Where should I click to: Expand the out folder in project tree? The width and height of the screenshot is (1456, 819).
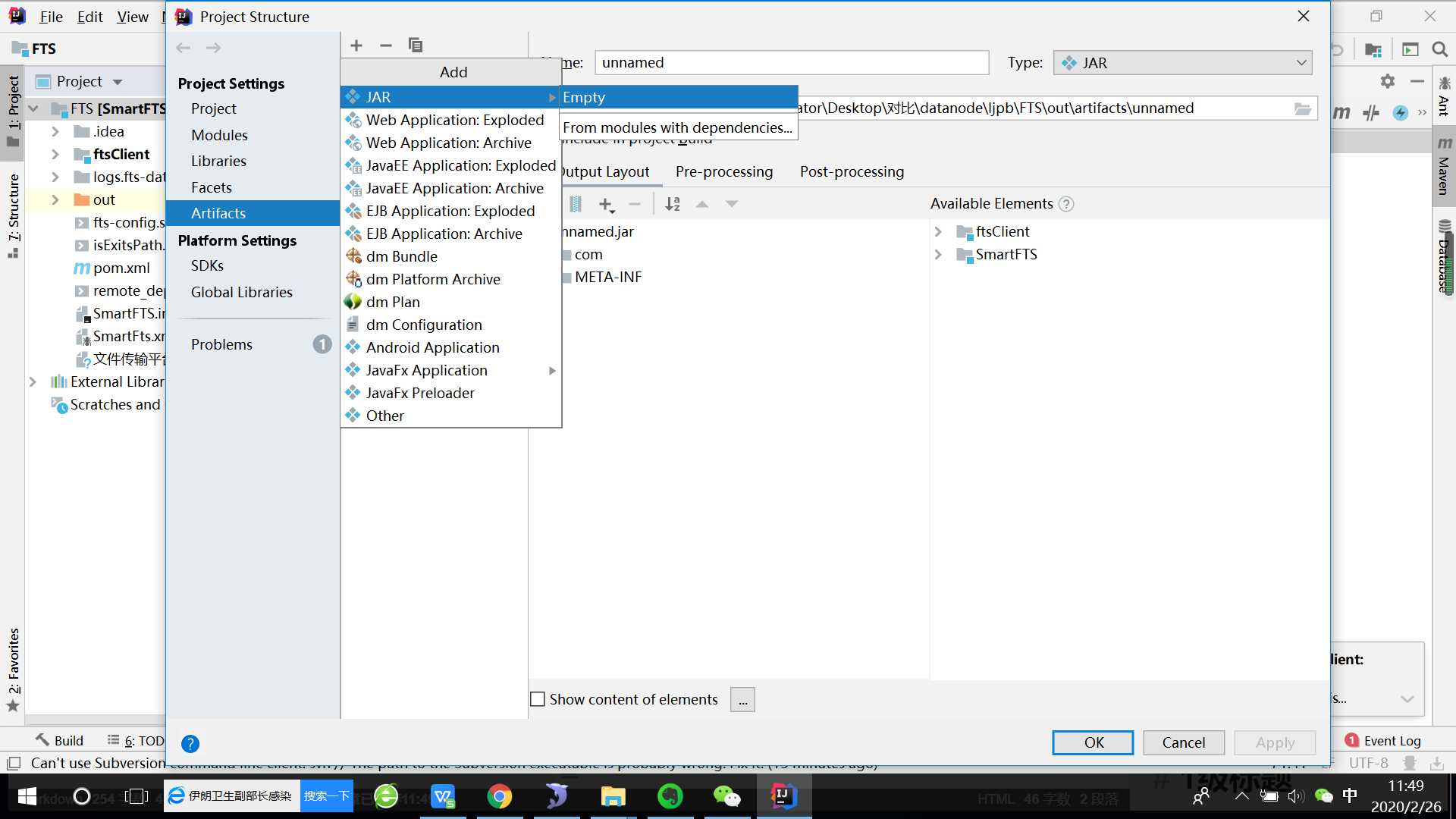(55, 200)
